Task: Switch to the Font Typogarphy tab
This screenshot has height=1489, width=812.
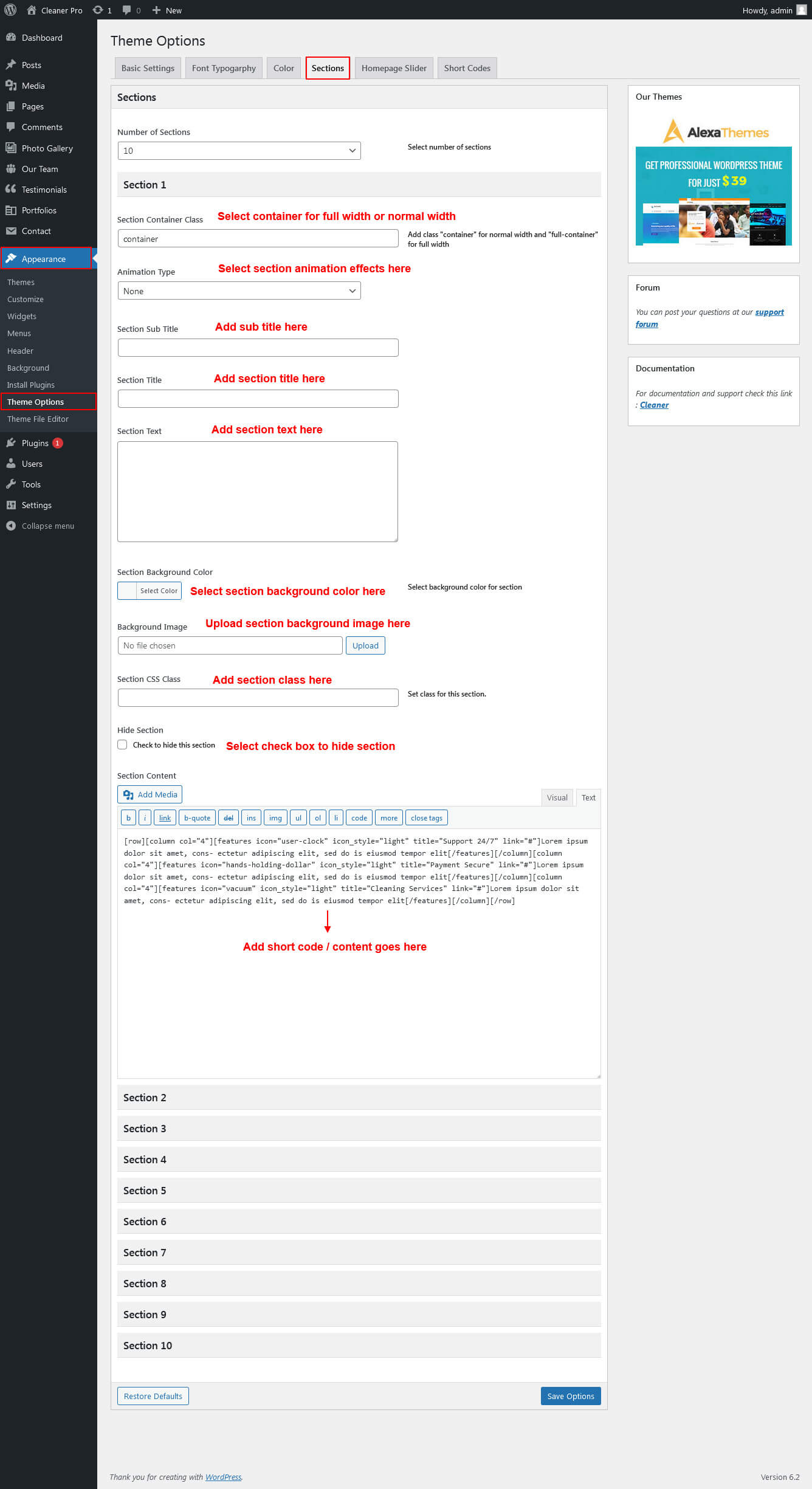Action: pos(224,68)
